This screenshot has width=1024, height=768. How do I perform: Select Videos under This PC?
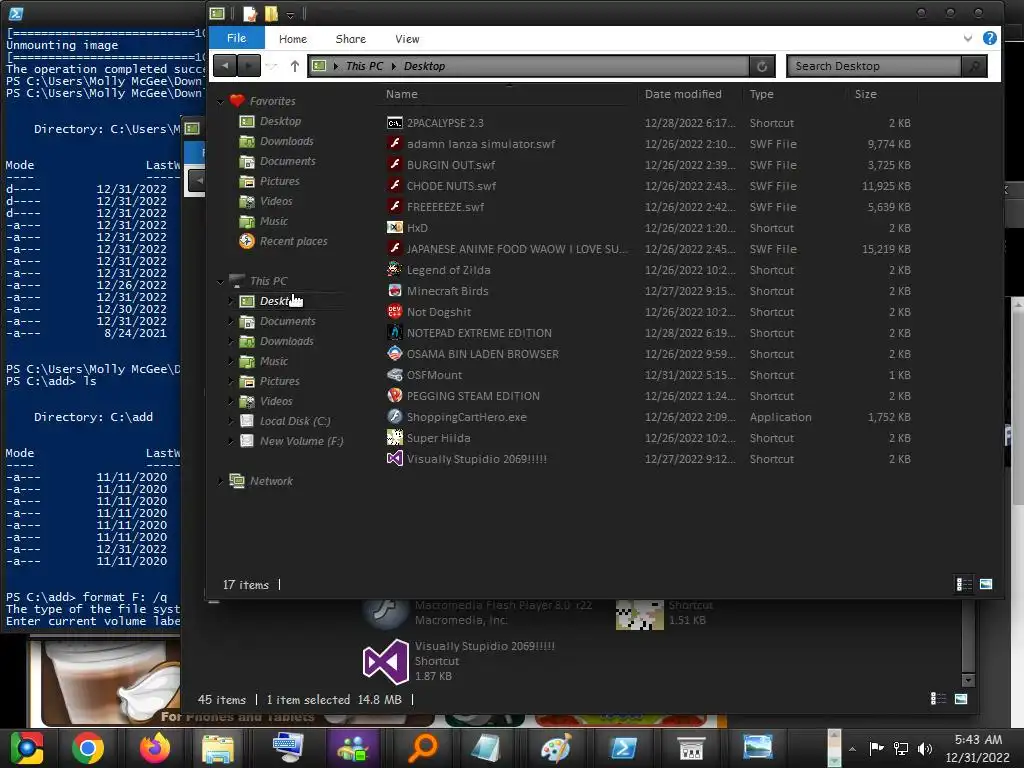[x=276, y=401]
